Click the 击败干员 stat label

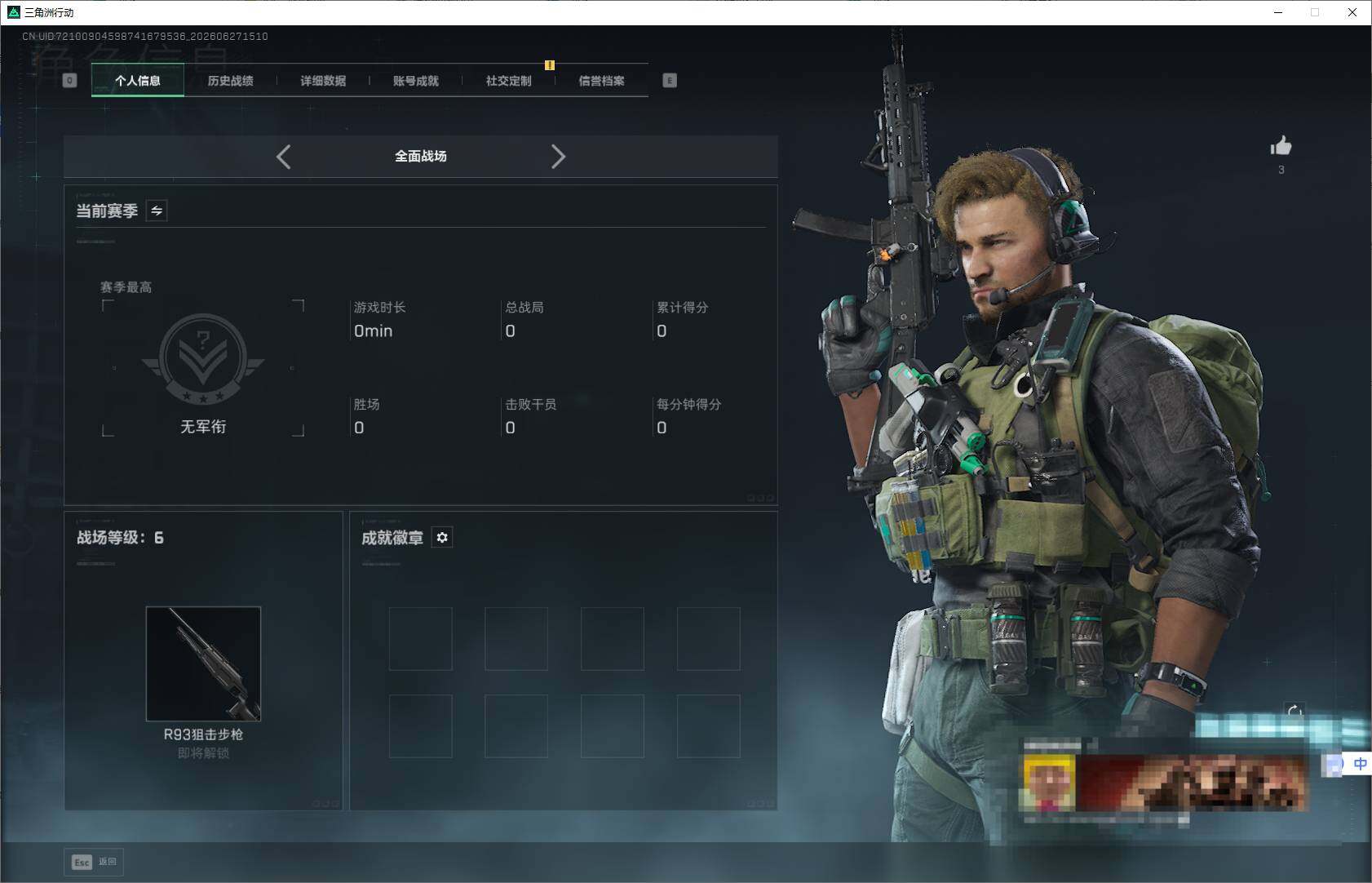(531, 404)
